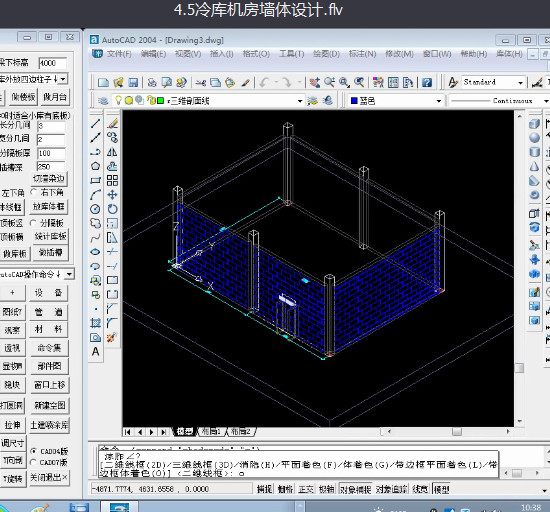The width and height of the screenshot is (550, 512).
Task: Select the Move modify tool
Action: click(x=112, y=195)
